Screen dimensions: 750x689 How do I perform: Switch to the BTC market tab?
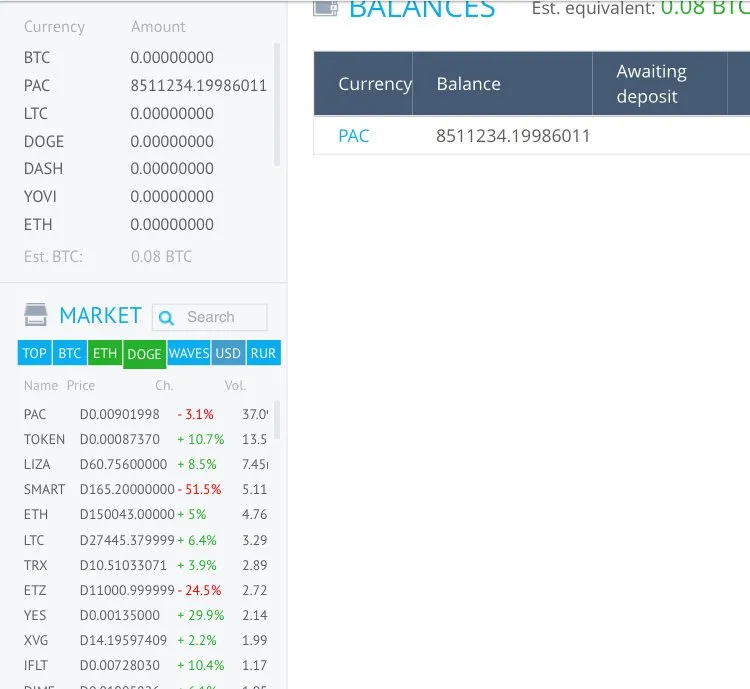(x=70, y=353)
